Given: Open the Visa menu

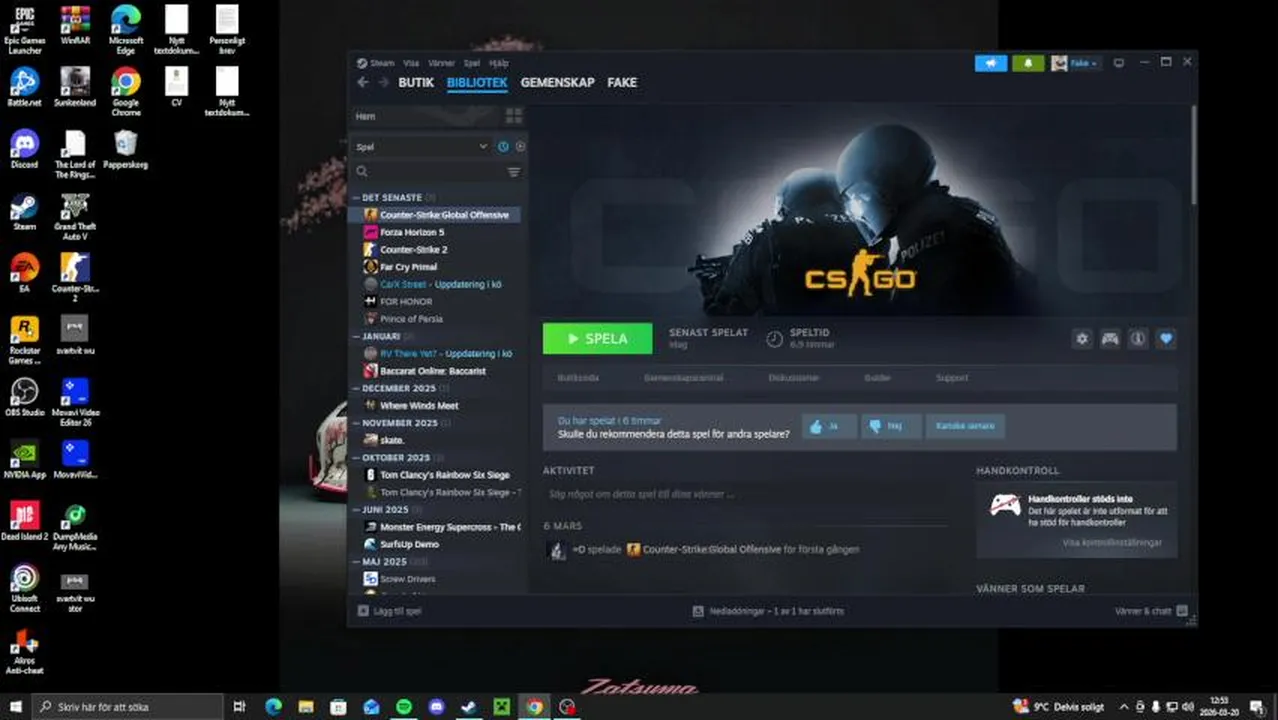Looking at the screenshot, I should (x=411, y=63).
